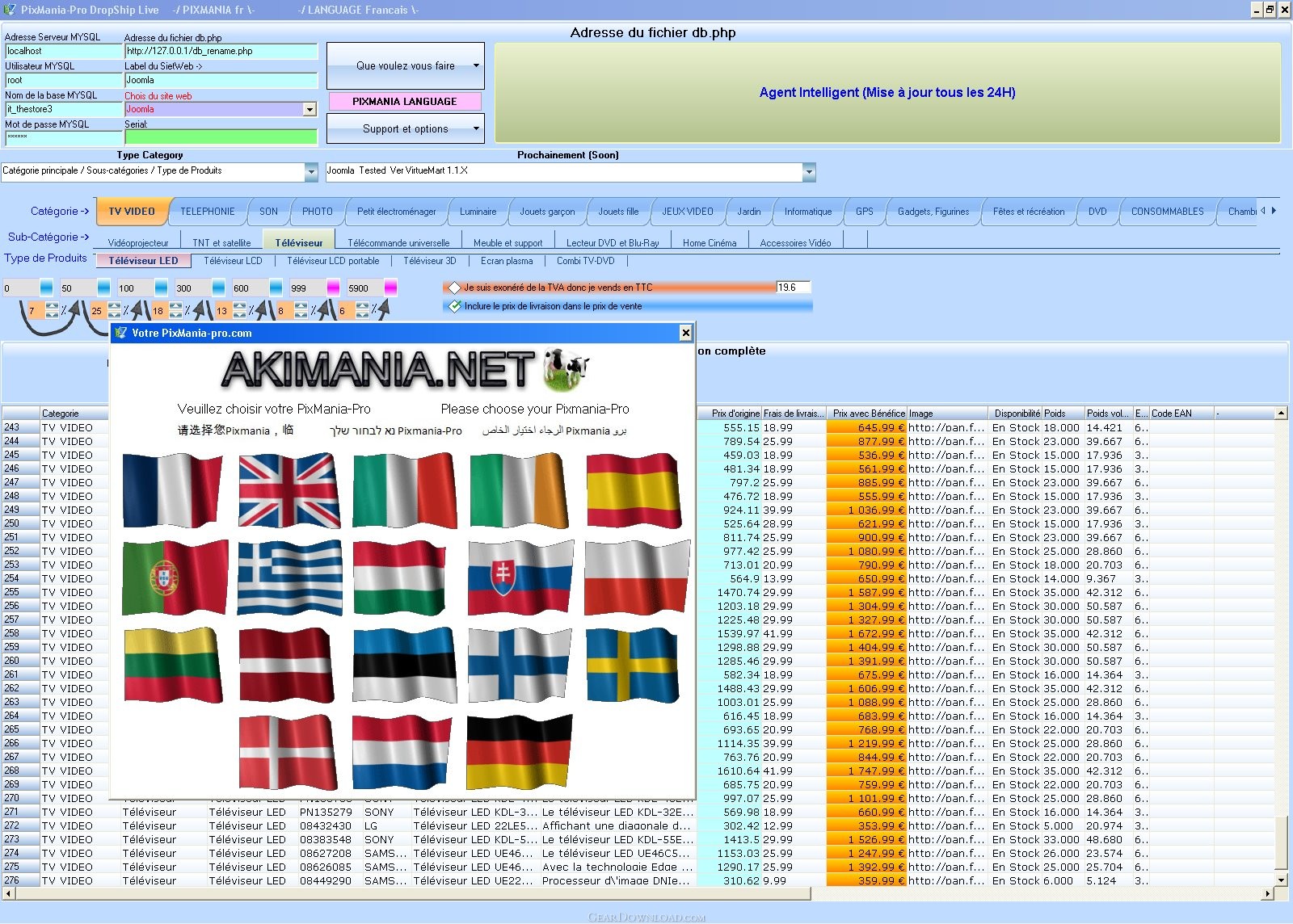The image size is (1293, 924).
Task: Select the Ecran plasma product type
Action: [507, 261]
